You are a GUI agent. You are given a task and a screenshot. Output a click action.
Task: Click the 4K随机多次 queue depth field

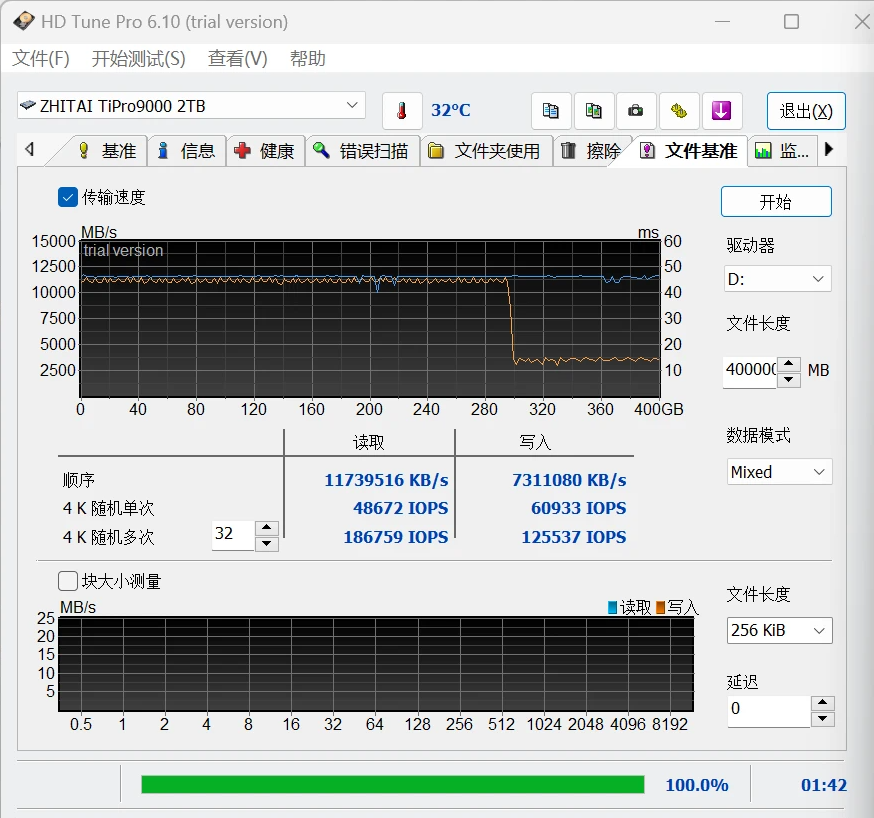[233, 534]
